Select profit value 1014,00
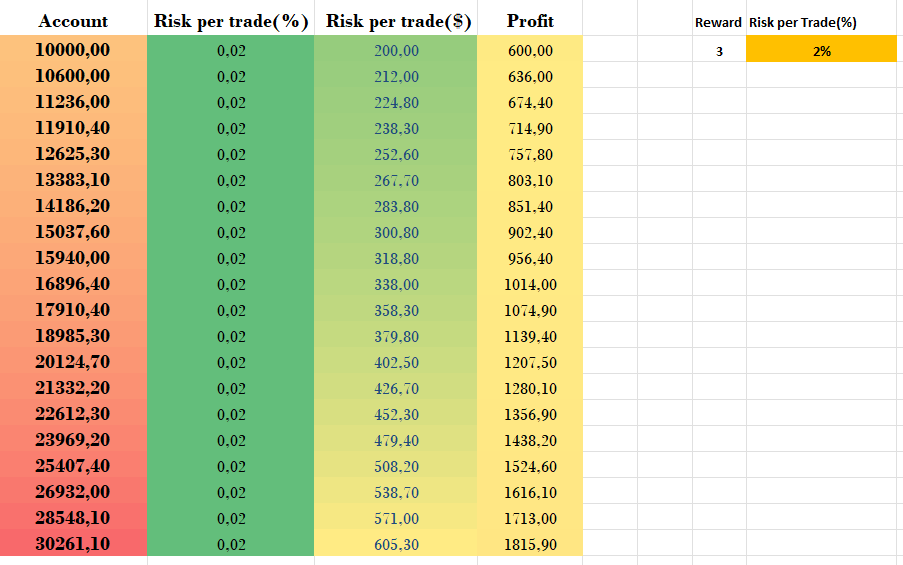The width and height of the screenshot is (903, 565). coord(529,284)
